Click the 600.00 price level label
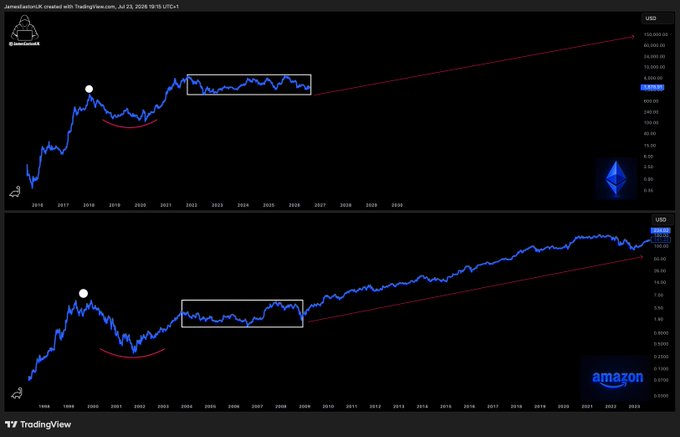This screenshot has width=680, height=437. point(652,101)
